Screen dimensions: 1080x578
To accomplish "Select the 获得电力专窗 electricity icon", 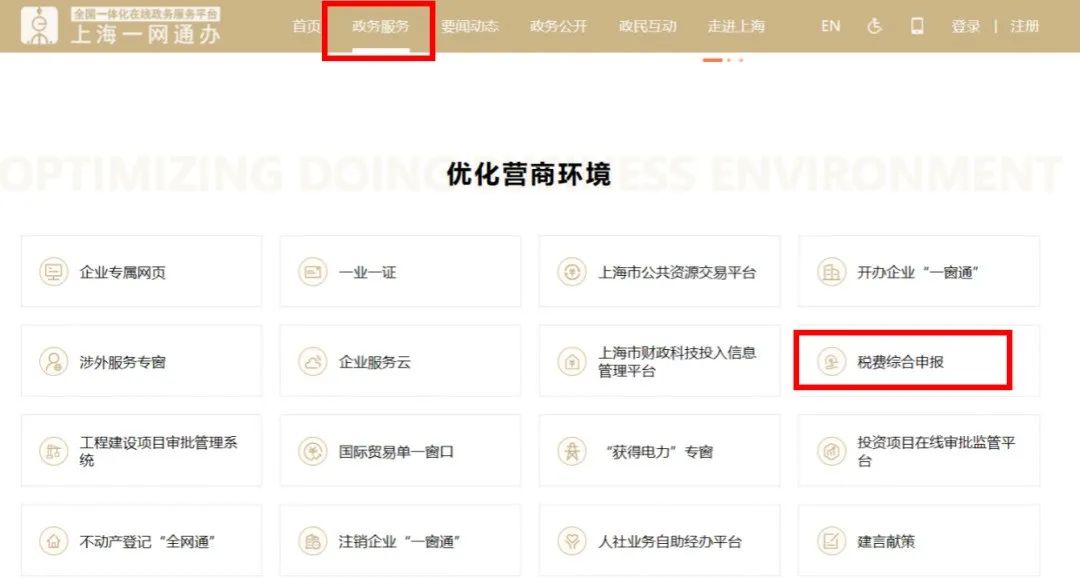I will click(573, 450).
